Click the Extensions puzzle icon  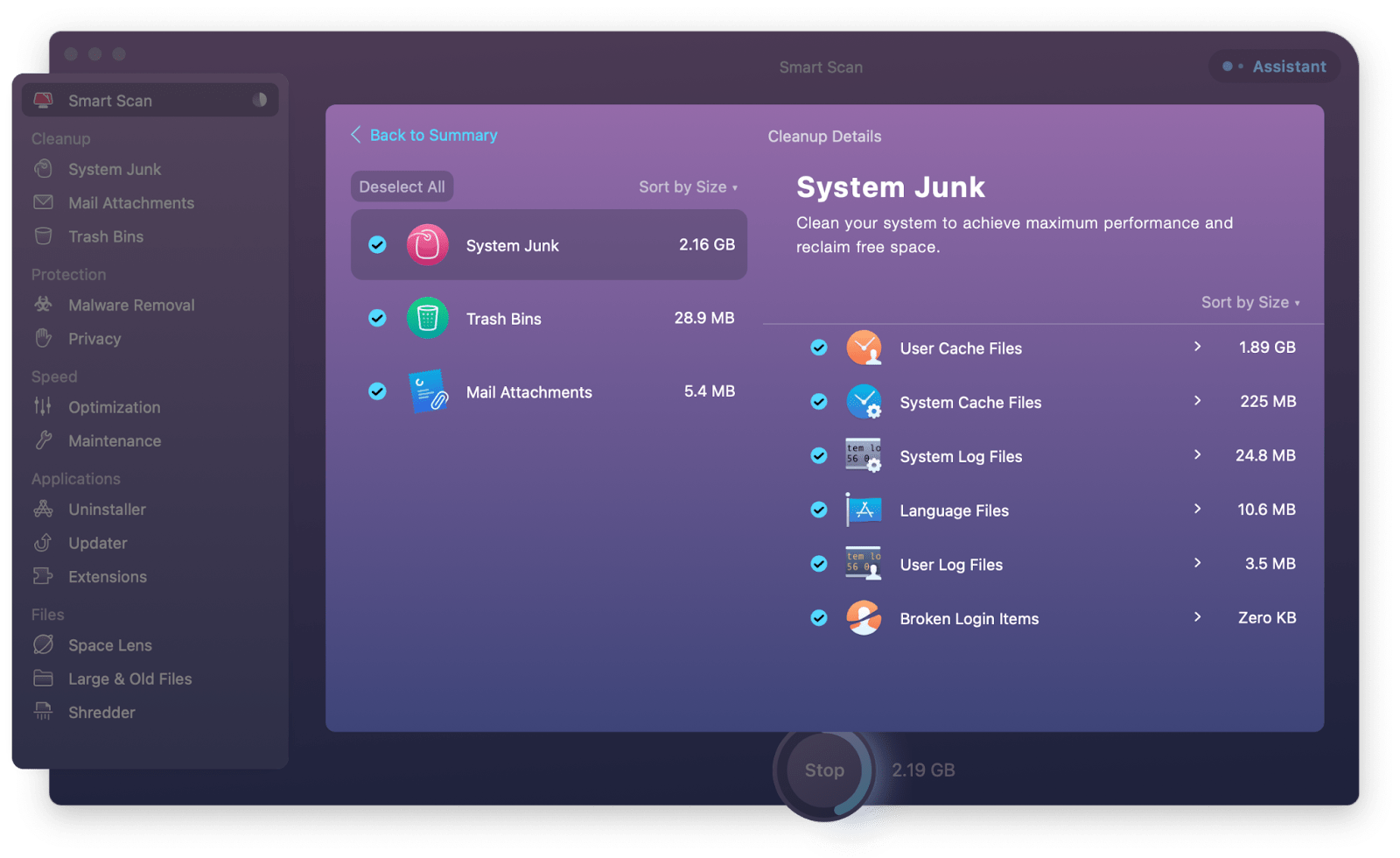click(43, 576)
